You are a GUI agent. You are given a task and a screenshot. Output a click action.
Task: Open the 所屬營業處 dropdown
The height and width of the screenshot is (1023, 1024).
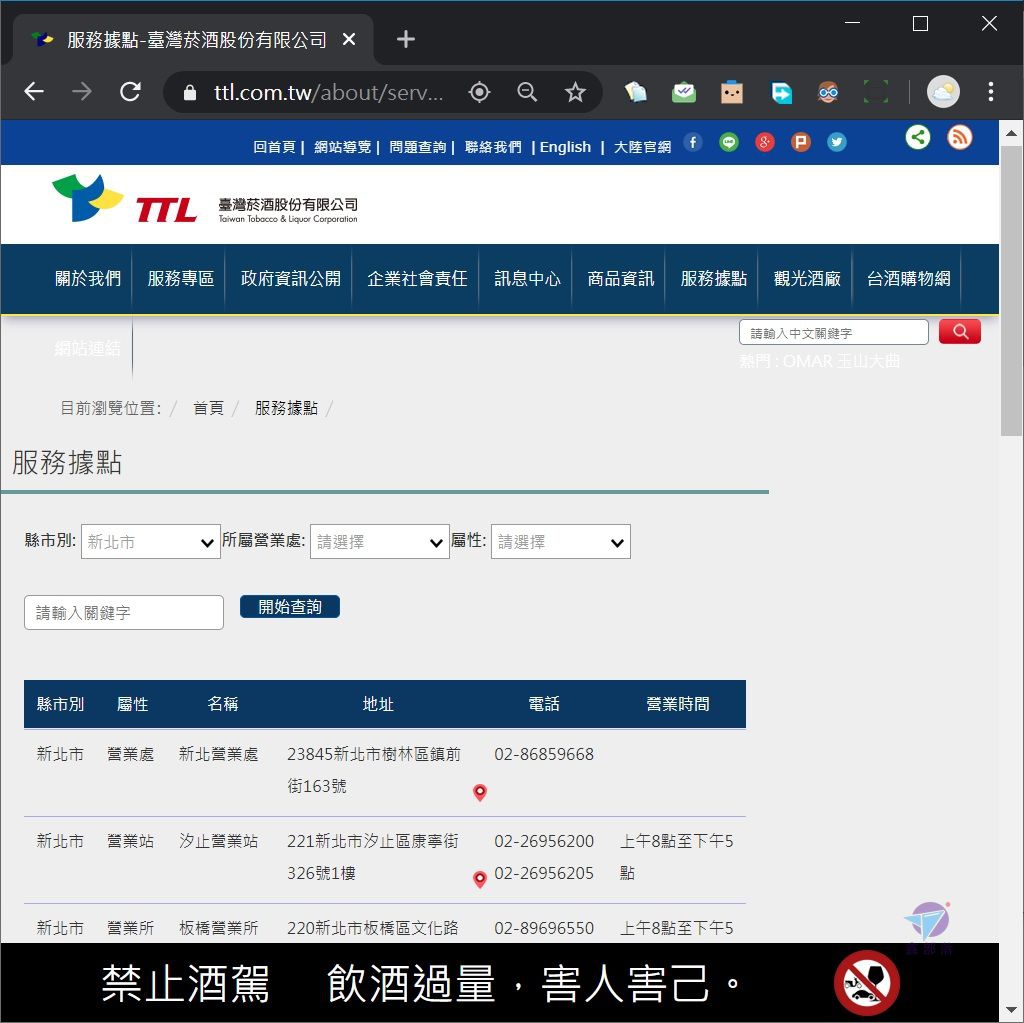(379, 542)
